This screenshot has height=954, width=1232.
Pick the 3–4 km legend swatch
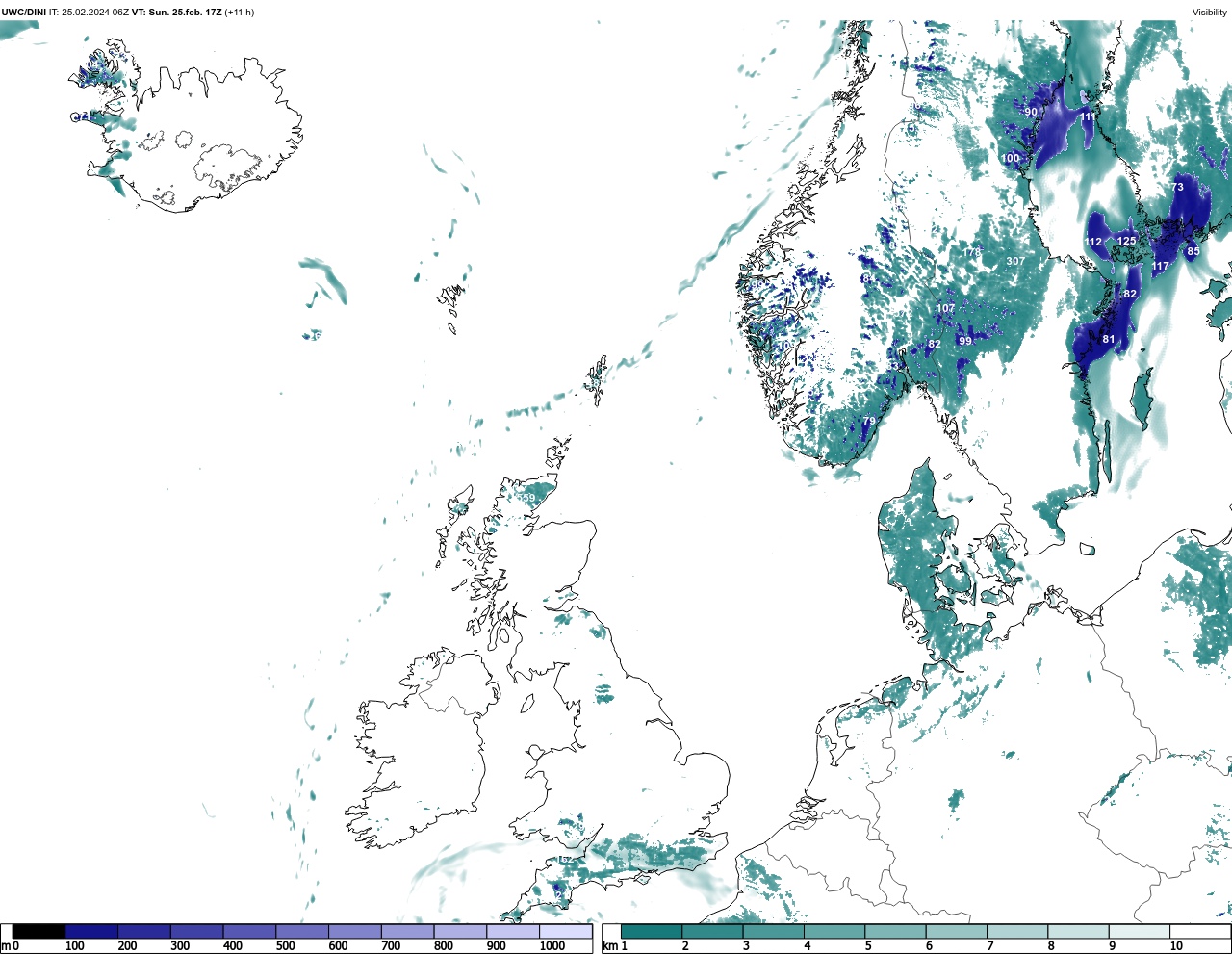tap(773, 932)
